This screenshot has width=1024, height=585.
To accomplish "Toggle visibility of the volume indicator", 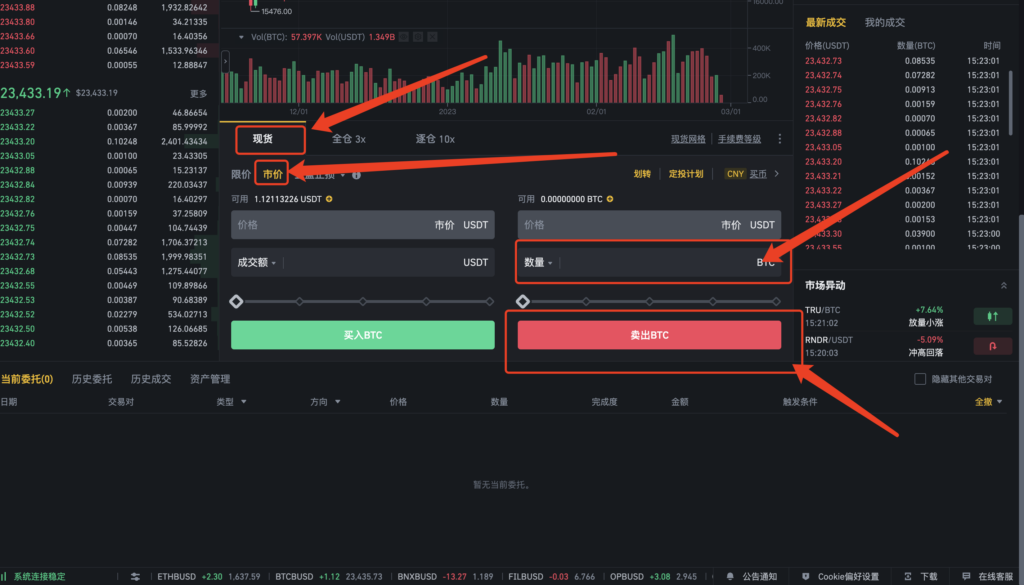I will (404, 37).
